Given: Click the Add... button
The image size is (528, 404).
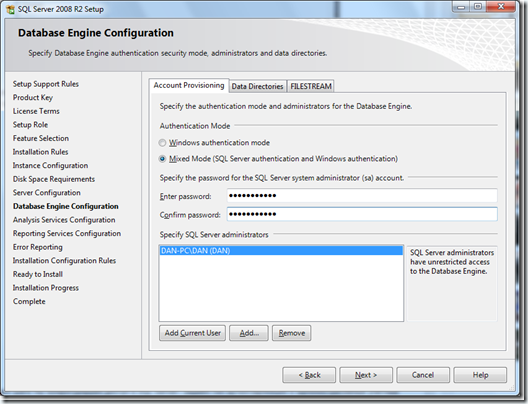Looking at the screenshot, I should [x=249, y=333].
